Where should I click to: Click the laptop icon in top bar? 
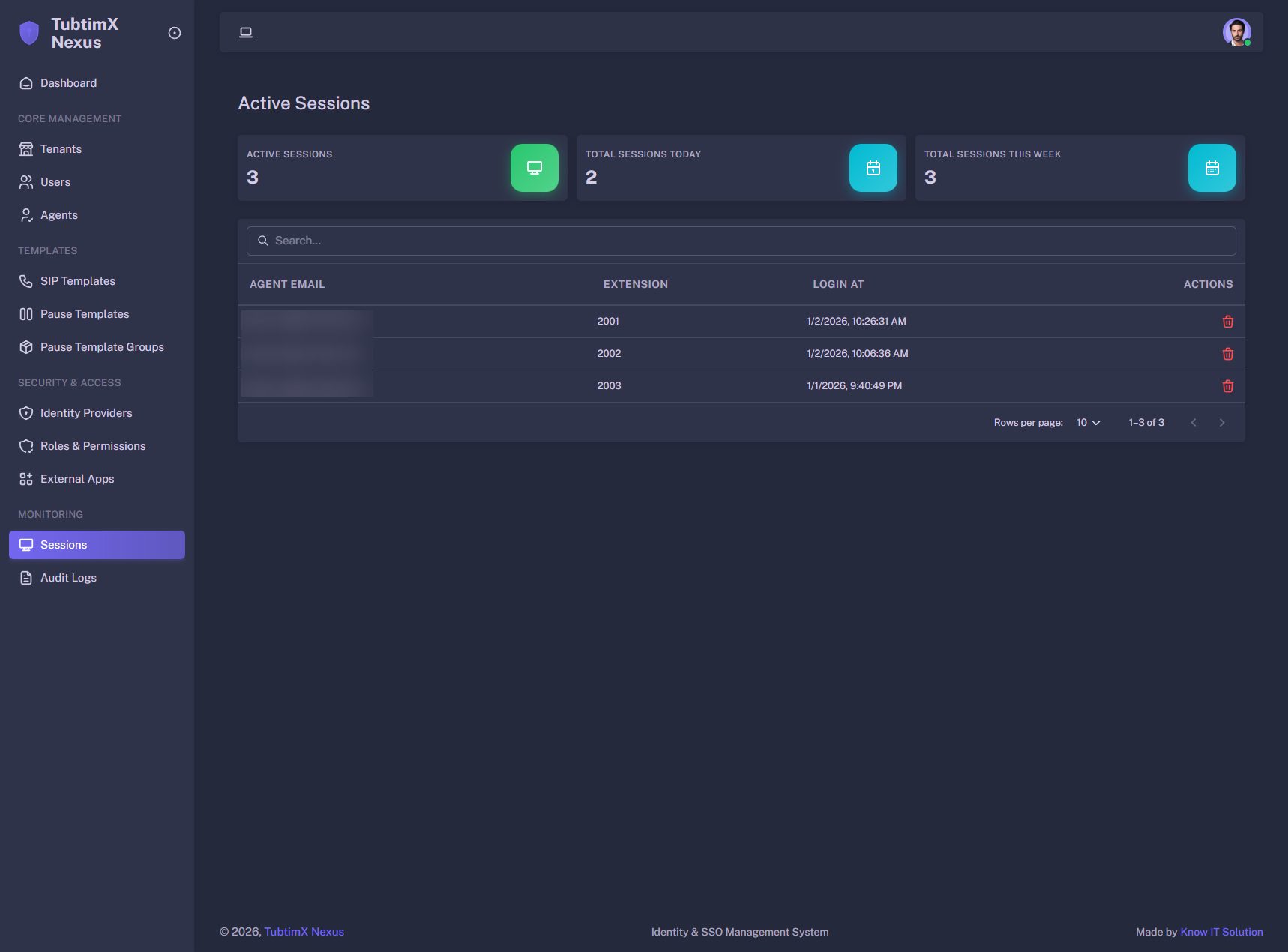246,32
